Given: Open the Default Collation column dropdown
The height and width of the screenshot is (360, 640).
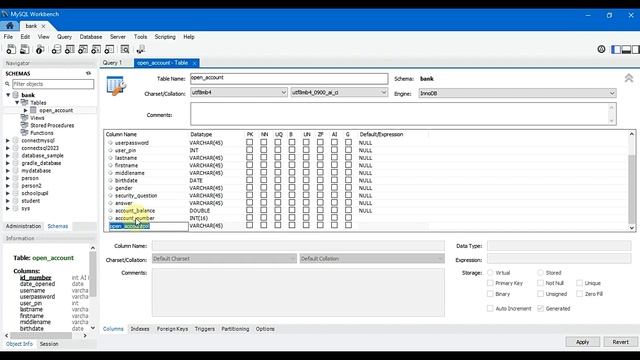Looking at the screenshot, I should tap(372, 259).
